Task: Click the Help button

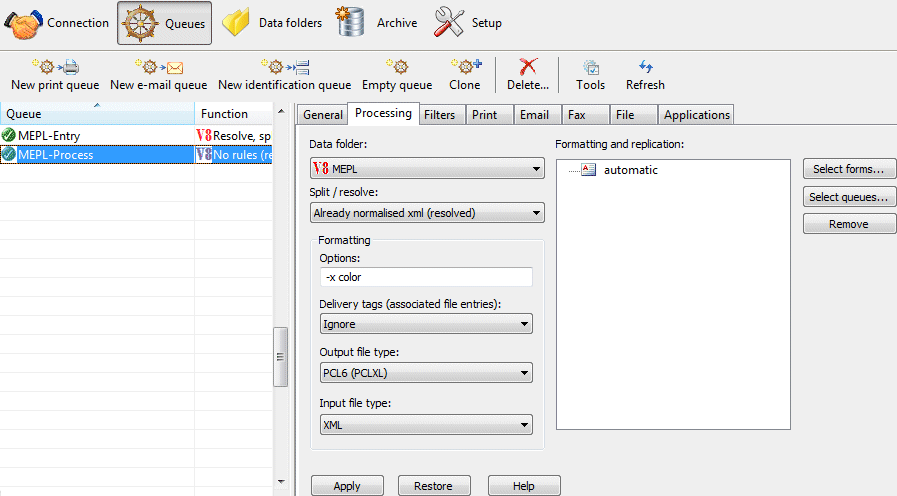Action: [524, 486]
